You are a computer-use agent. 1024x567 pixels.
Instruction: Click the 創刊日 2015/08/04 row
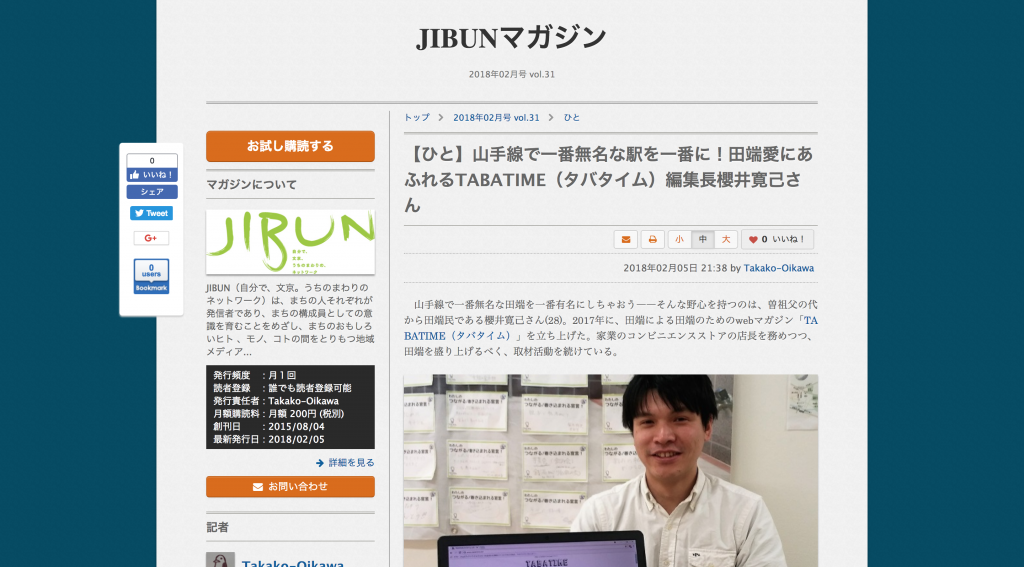(268, 427)
